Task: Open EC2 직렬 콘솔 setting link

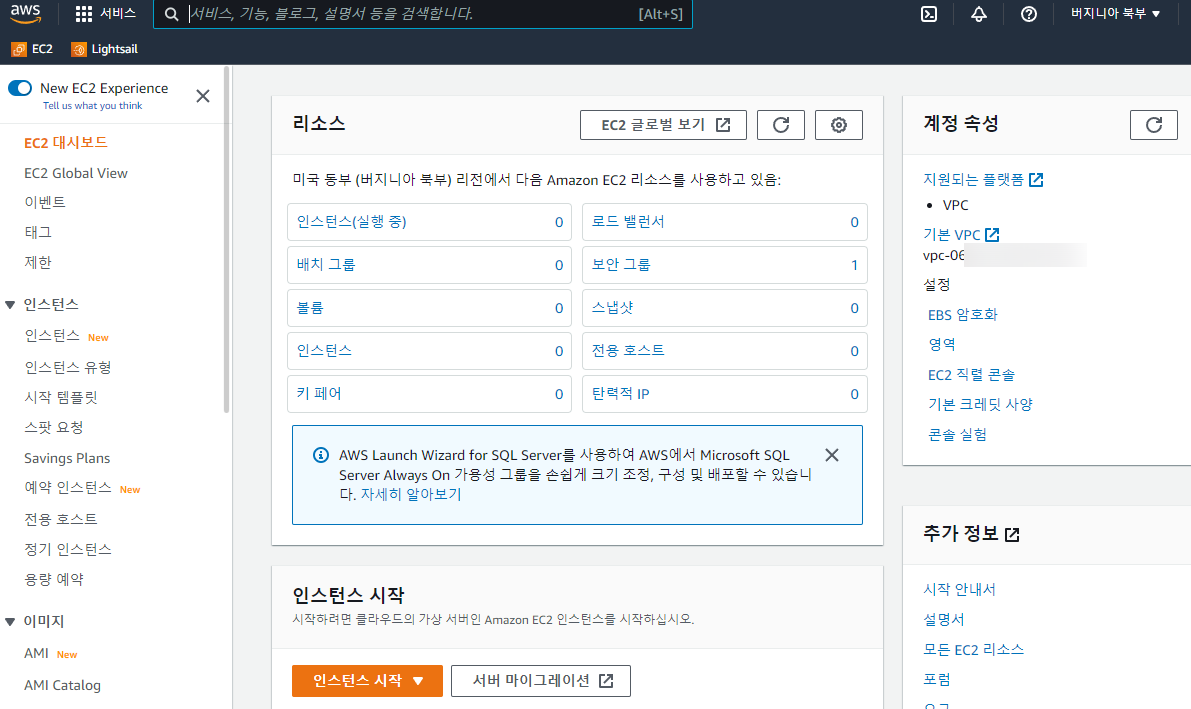Action: (971, 375)
